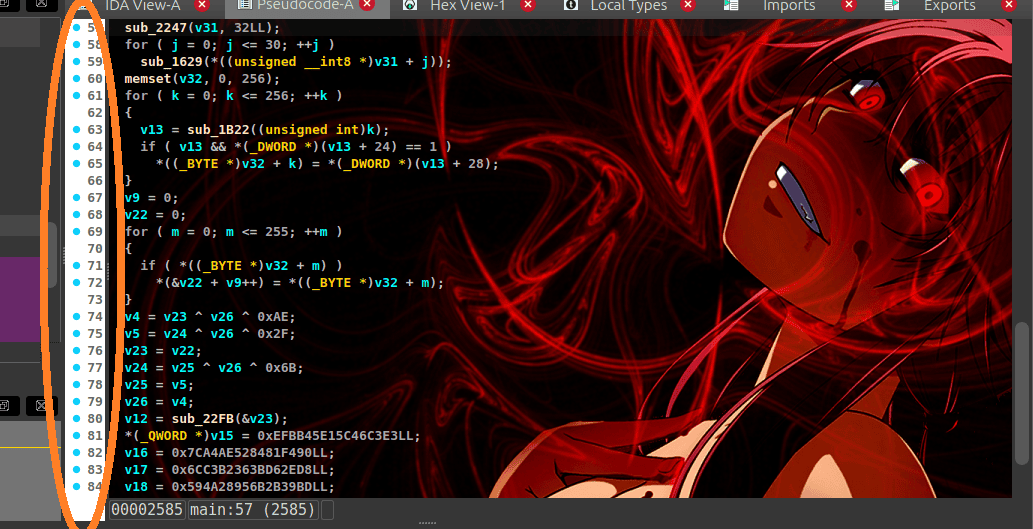This screenshot has height=529, width=1033.
Task: Click variable v9 on line 67
Action: point(132,198)
